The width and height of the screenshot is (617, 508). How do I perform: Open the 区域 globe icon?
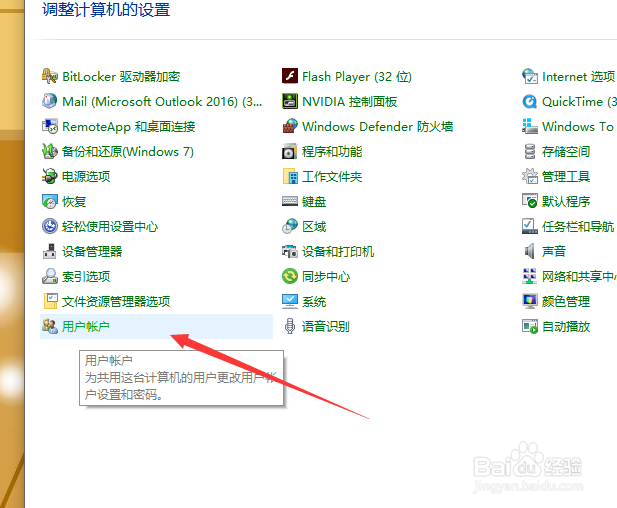click(290, 226)
